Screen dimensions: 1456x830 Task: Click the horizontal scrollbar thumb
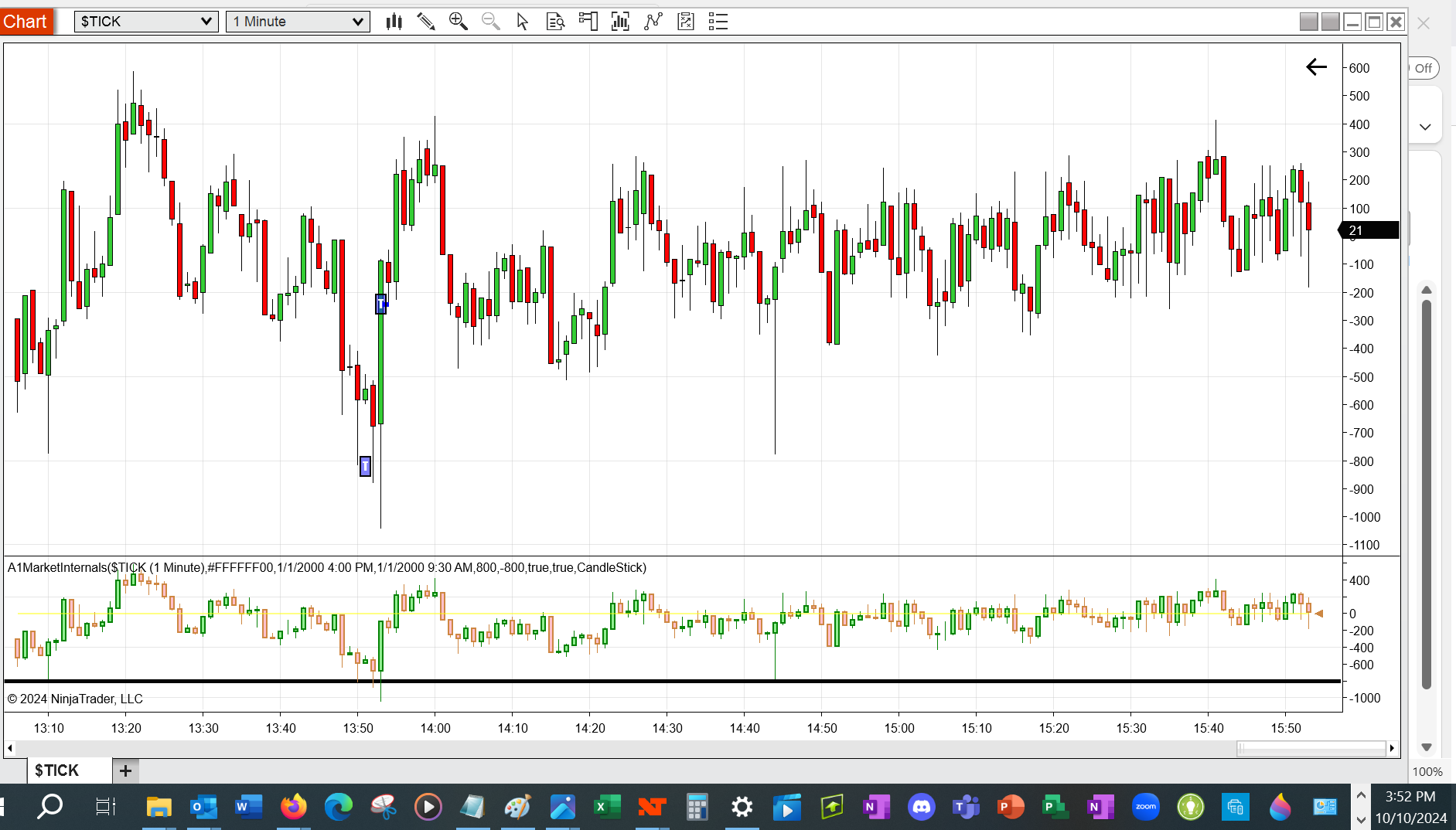click(1311, 748)
